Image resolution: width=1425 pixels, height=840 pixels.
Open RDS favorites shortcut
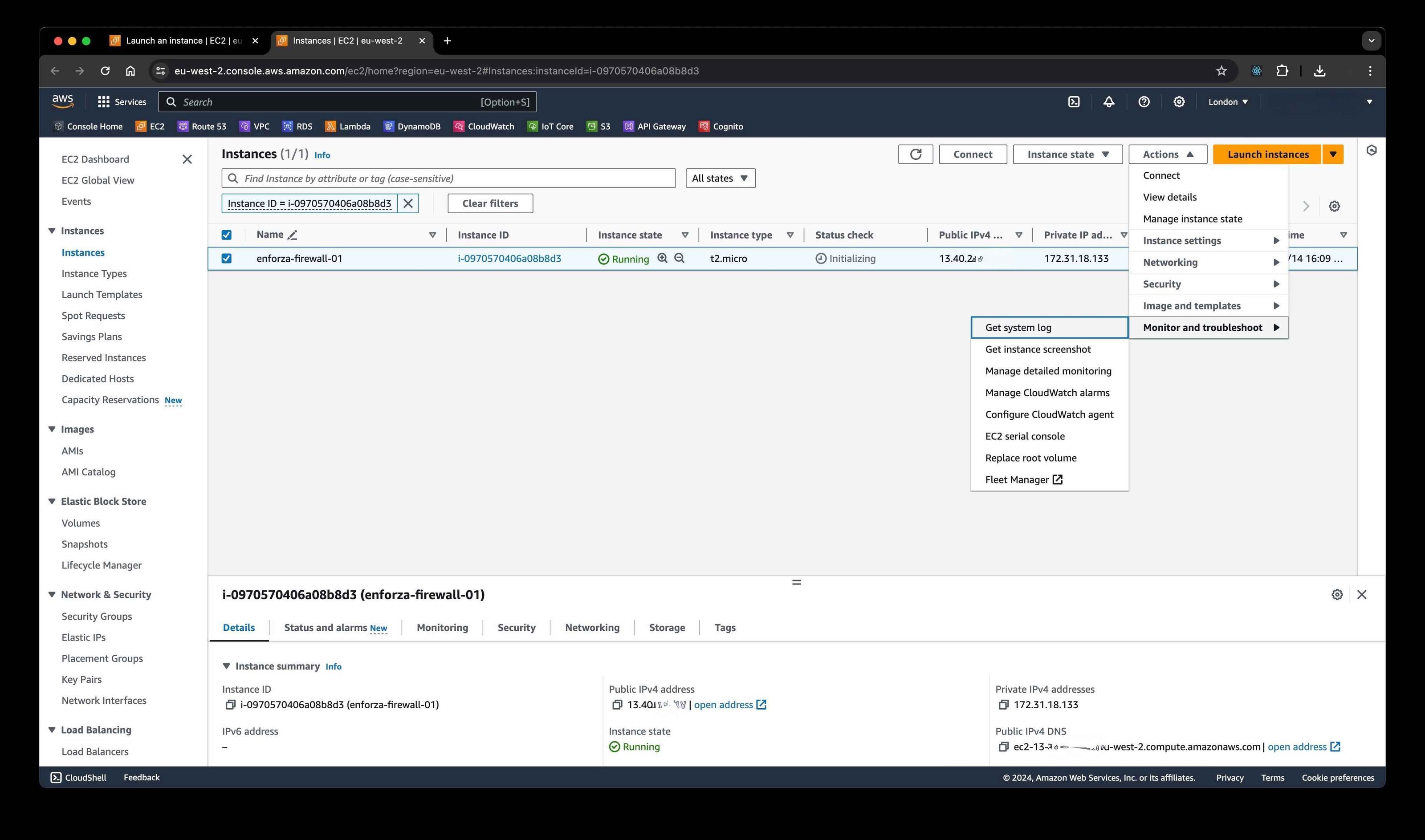tap(297, 126)
